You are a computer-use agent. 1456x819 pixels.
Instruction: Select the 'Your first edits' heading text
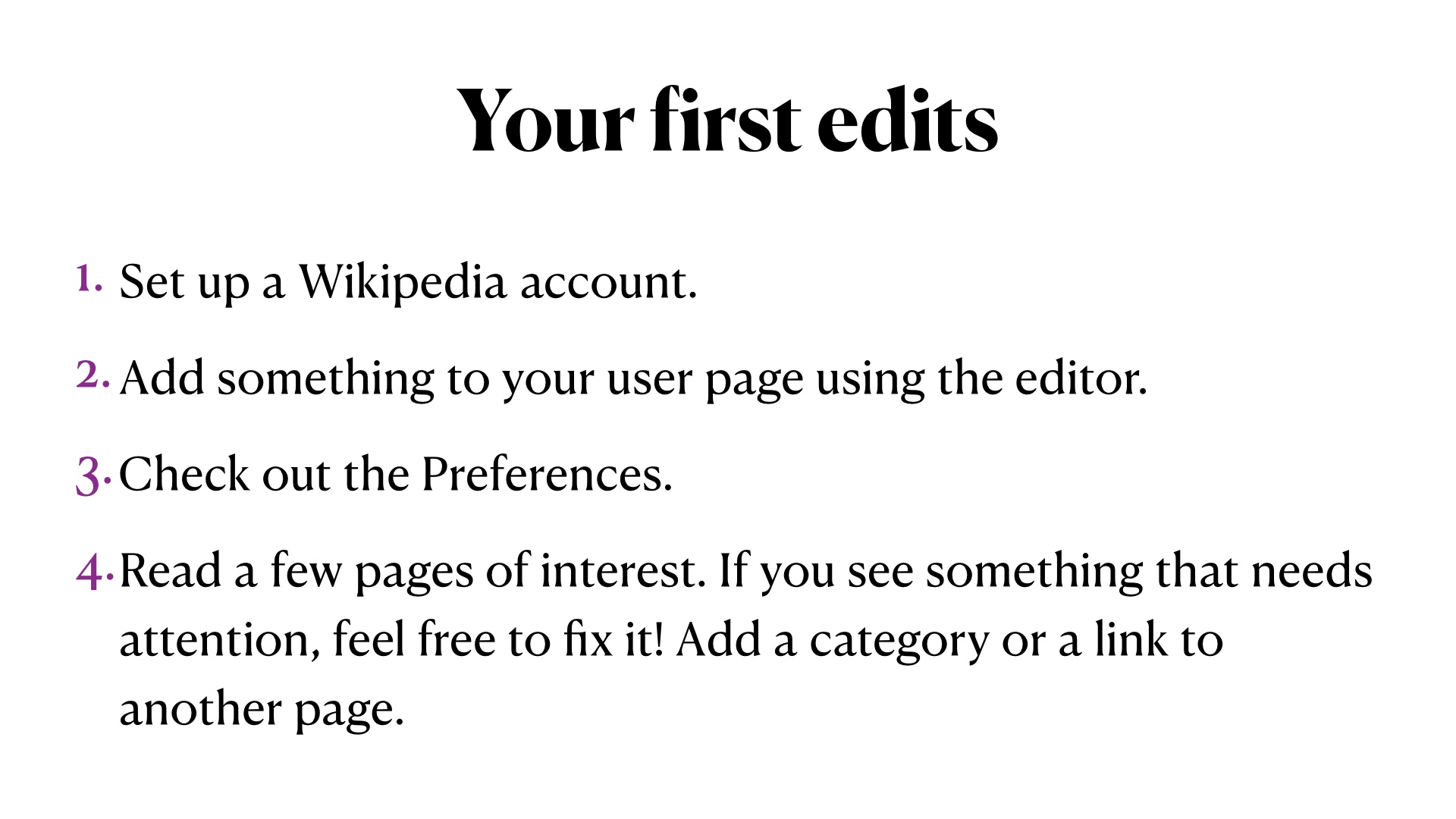coord(728,118)
